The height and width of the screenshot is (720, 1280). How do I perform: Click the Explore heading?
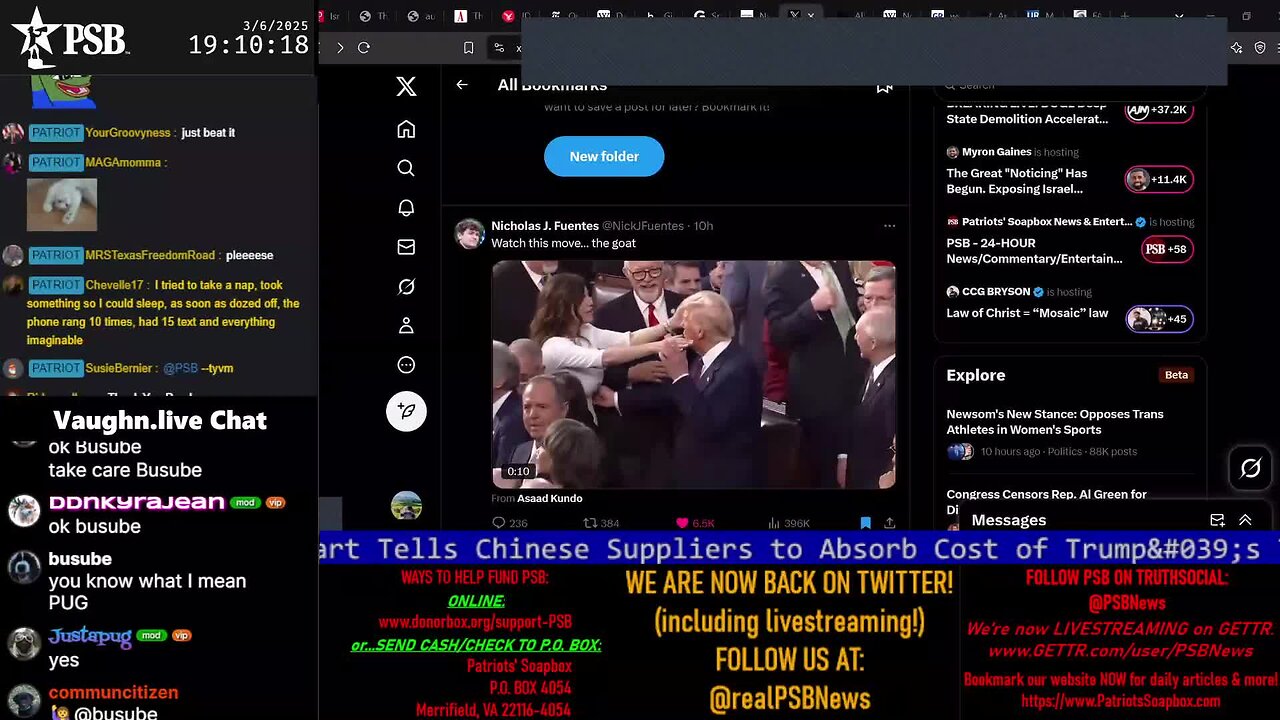(x=976, y=375)
